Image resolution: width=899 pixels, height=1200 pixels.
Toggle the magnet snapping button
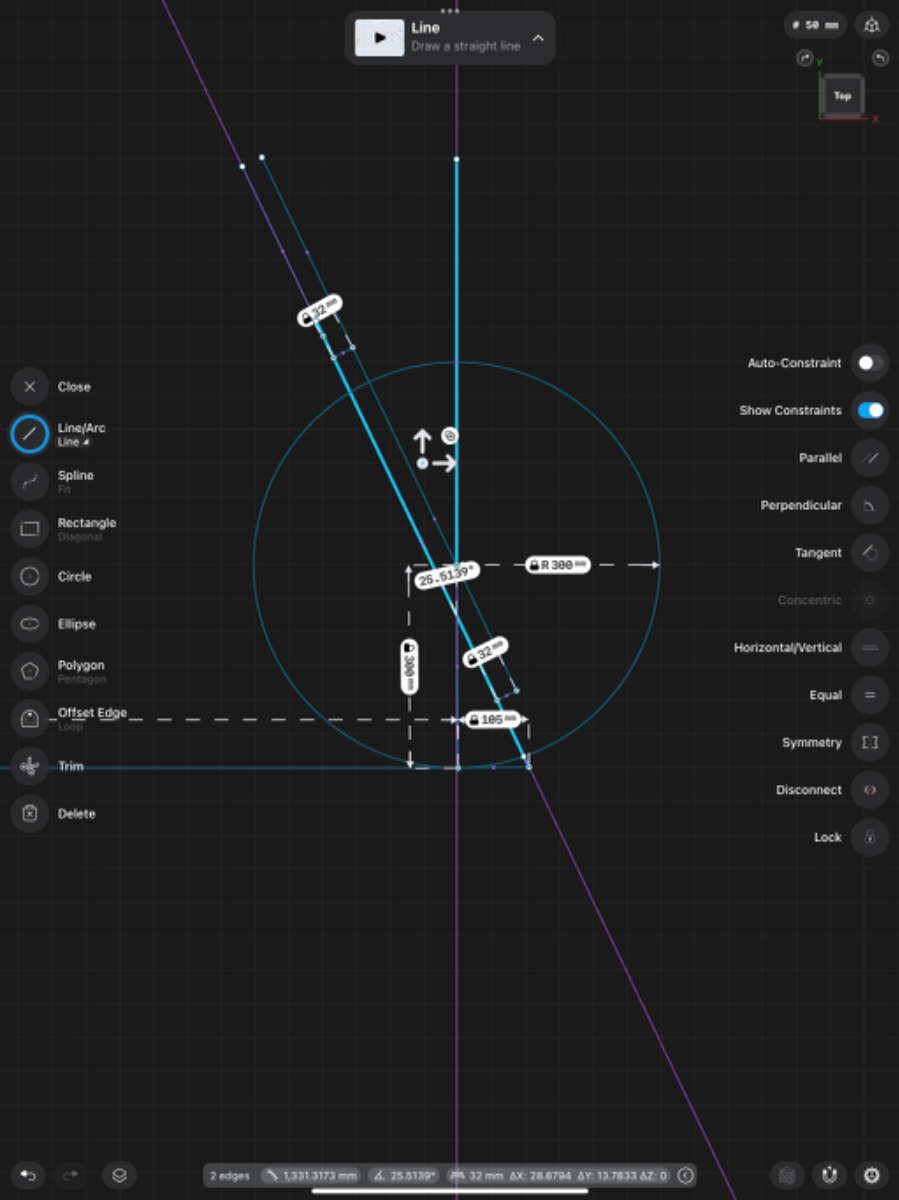click(x=829, y=1175)
